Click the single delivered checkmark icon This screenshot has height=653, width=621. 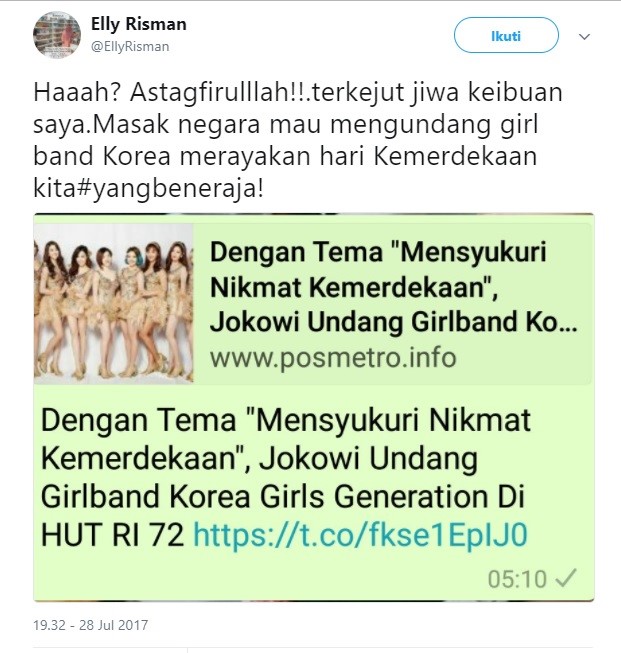566,578
